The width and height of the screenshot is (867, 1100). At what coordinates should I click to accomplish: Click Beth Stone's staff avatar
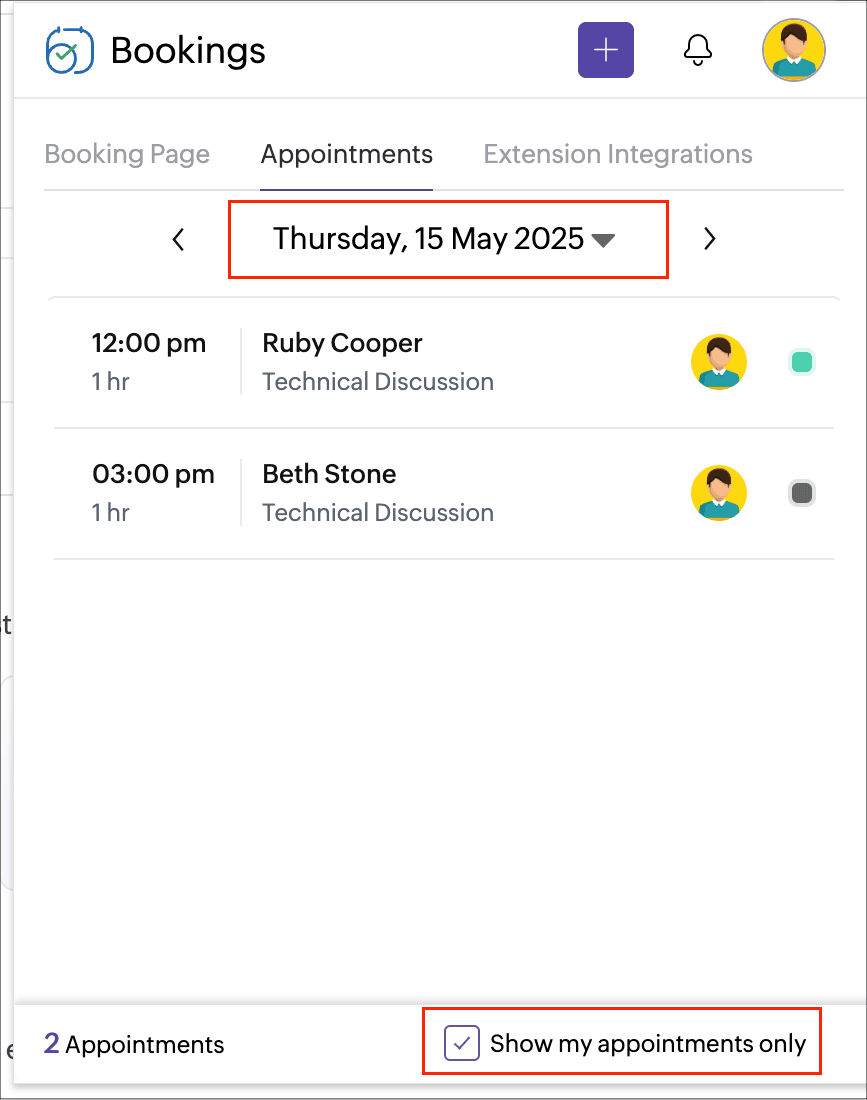(718, 493)
